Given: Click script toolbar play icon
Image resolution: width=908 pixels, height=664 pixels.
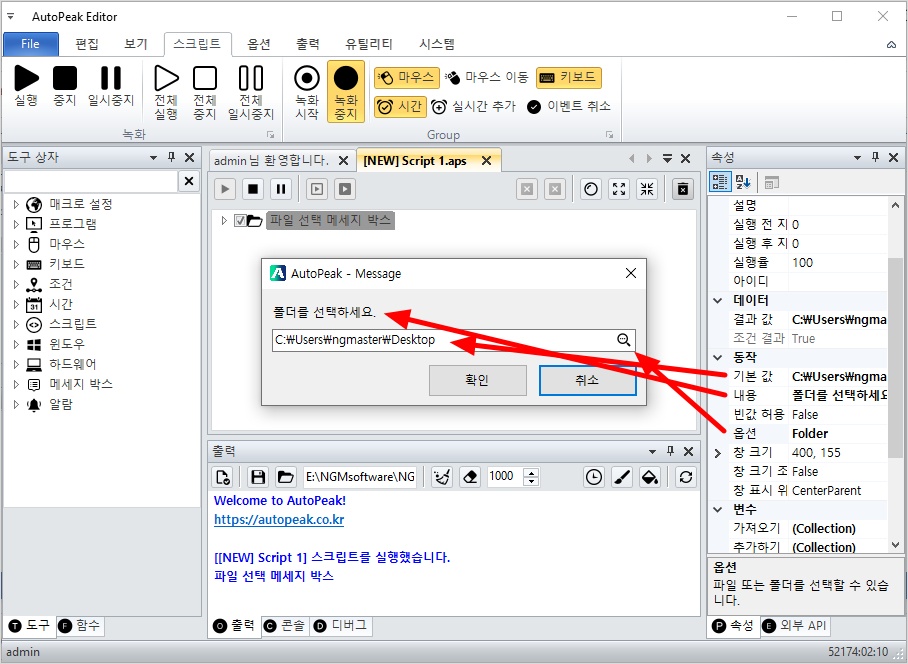Looking at the screenshot, I should [x=225, y=189].
